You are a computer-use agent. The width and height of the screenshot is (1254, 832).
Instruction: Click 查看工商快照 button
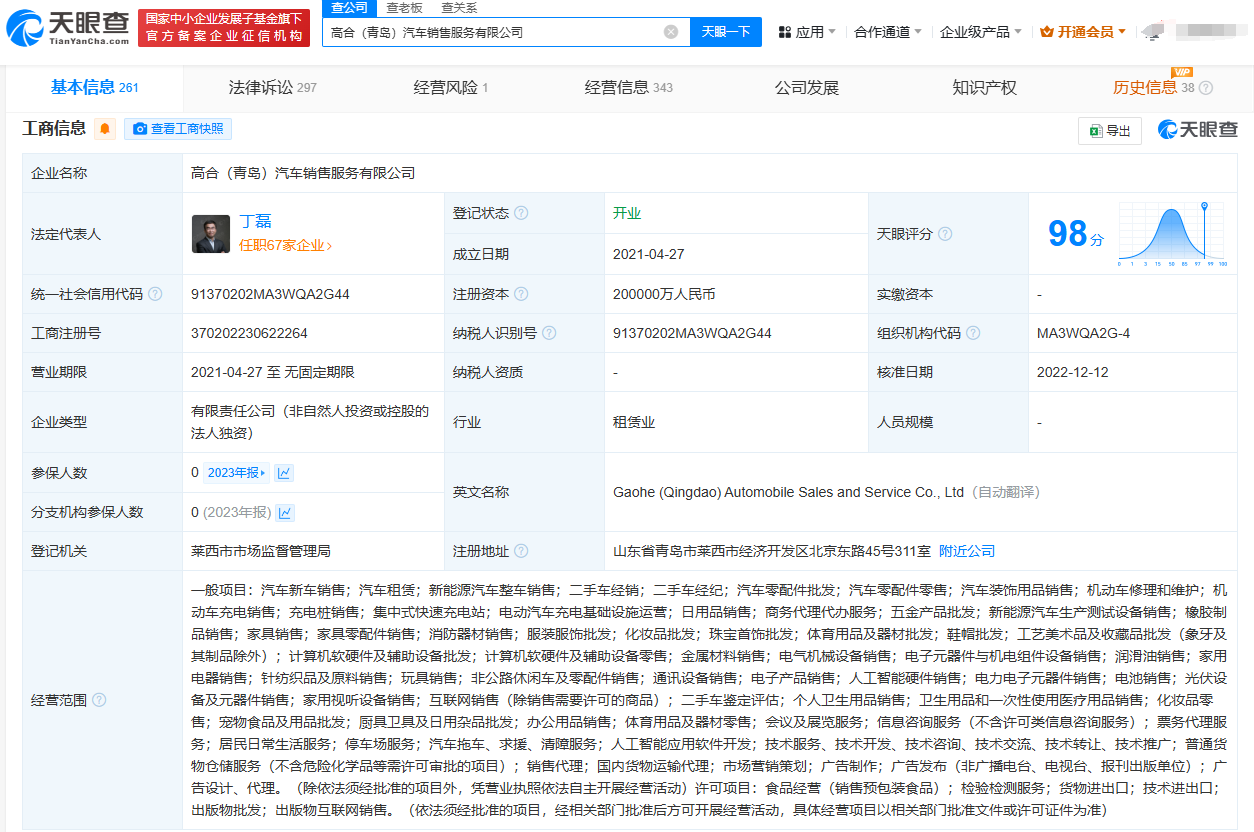[x=178, y=129]
